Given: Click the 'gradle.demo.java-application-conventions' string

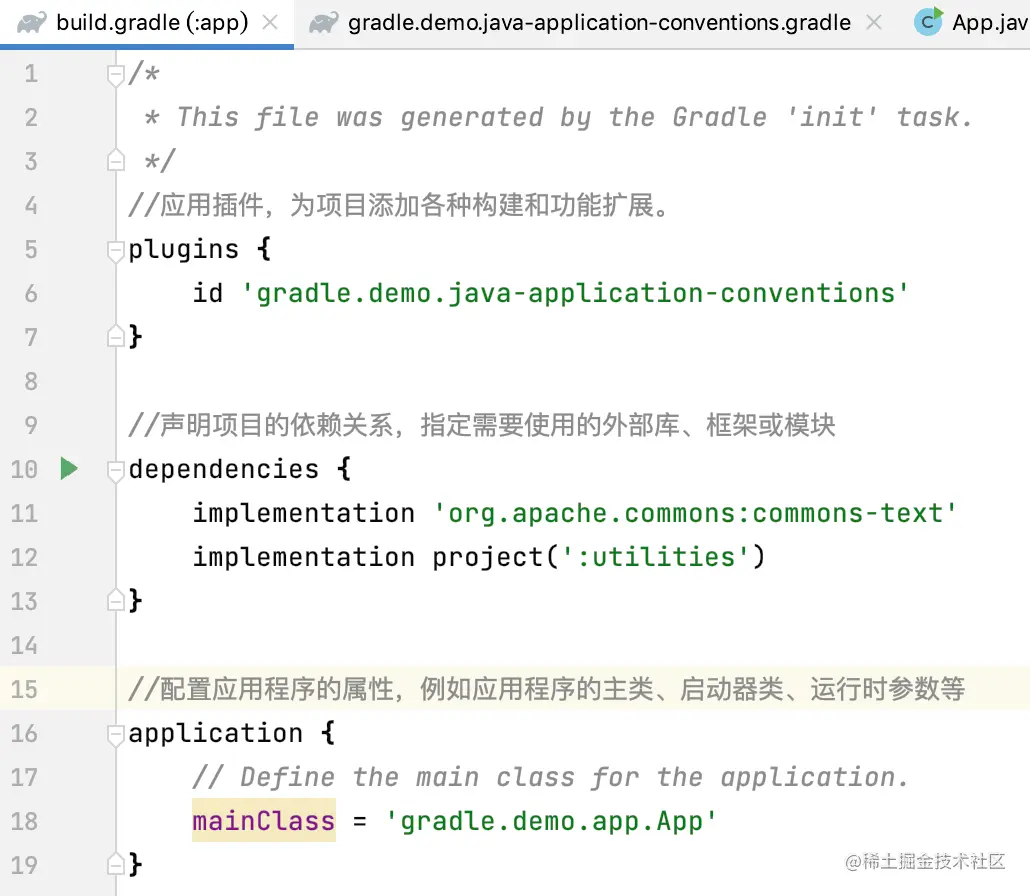Looking at the screenshot, I should pyautogui.click(x=576, y=294).
